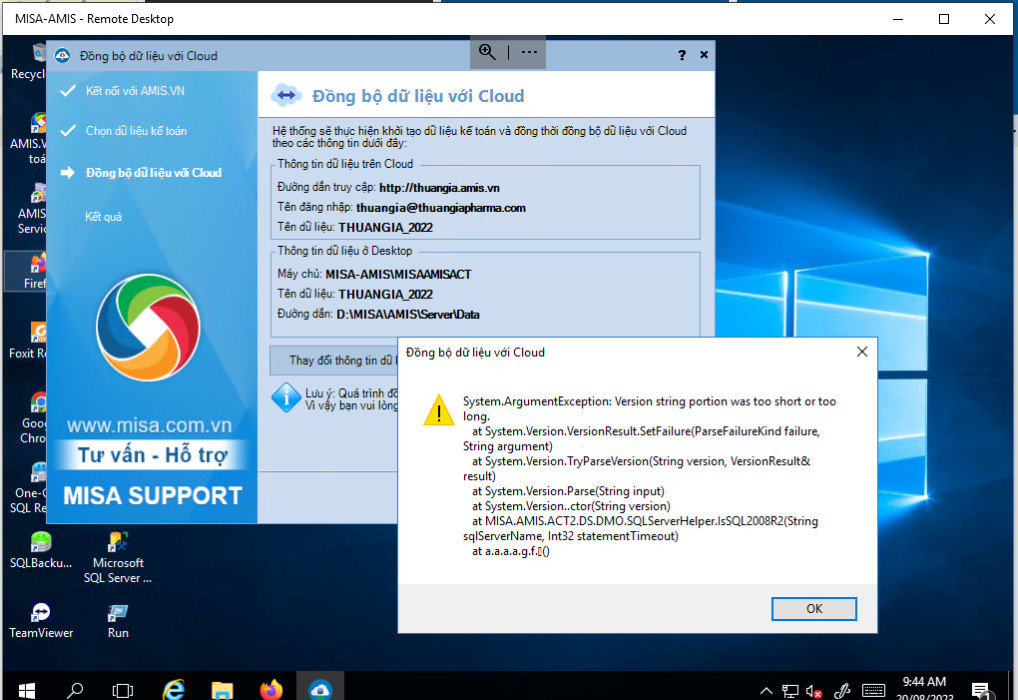Open File Explorer from taskbar
1018x700 pixels.
(222, 690)
